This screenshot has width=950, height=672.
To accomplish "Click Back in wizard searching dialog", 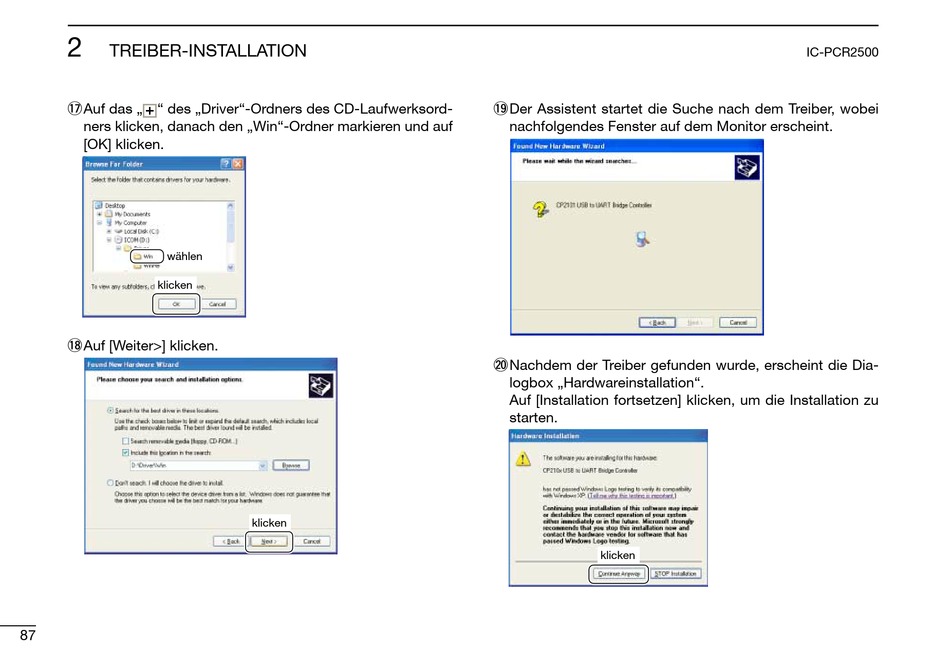I will tap(657, 322).
